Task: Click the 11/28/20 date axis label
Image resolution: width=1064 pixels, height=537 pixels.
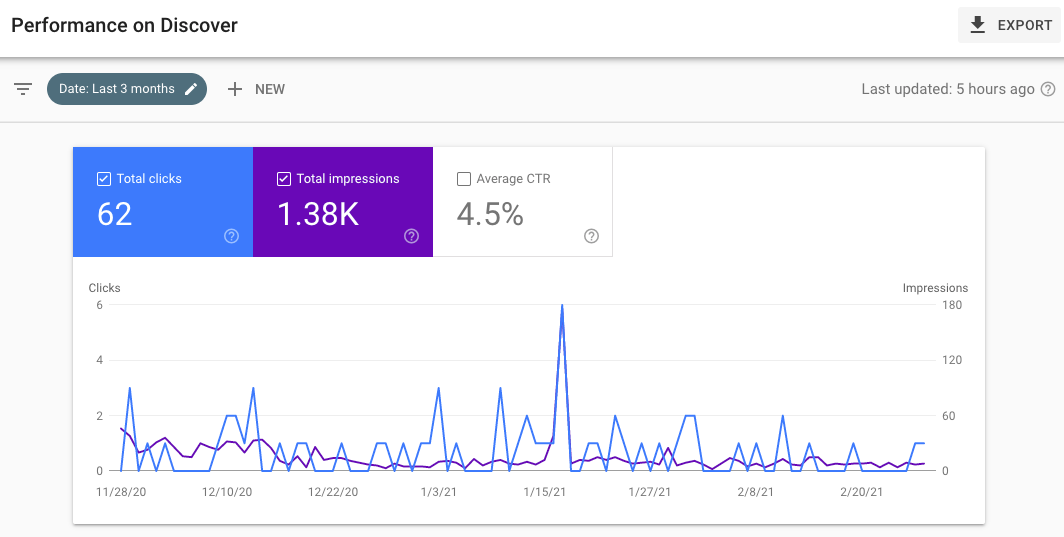Action: click(x=121, y=492)
